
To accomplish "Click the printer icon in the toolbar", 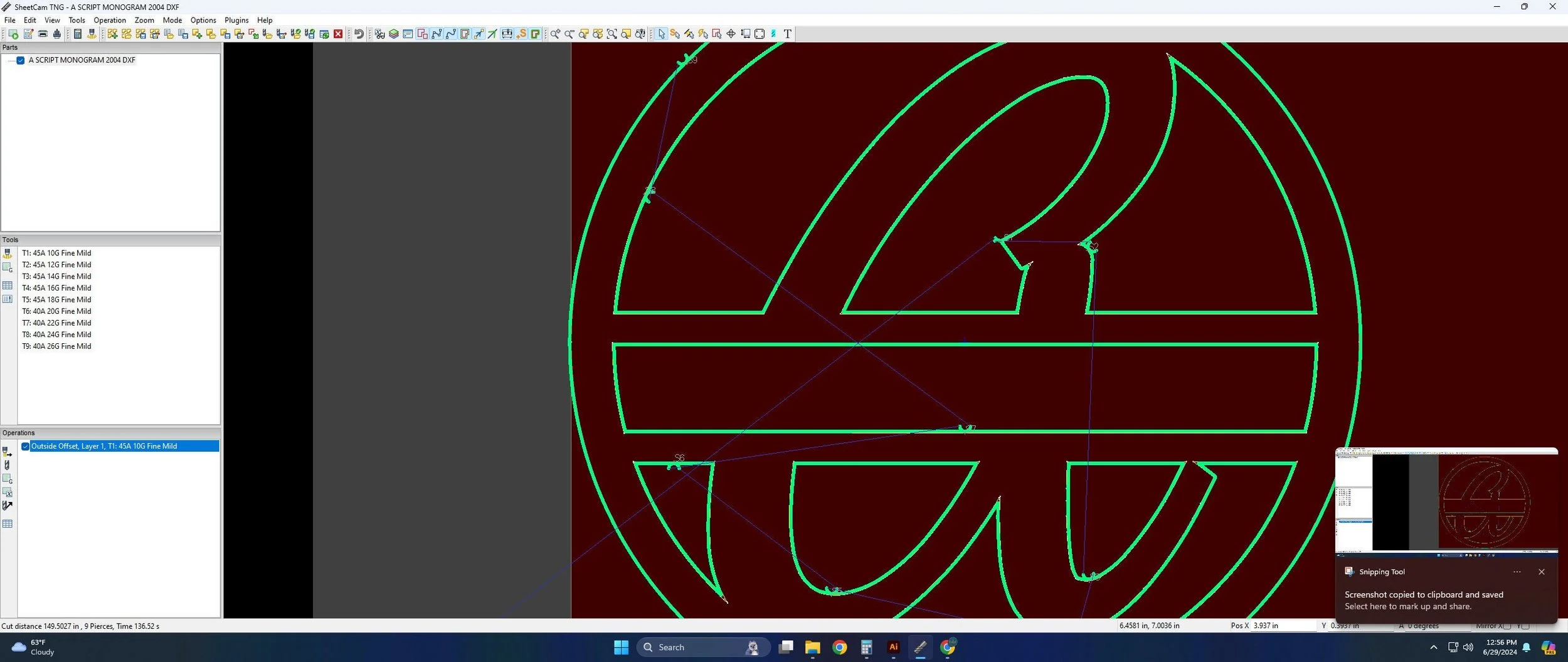I will tap(43, 34).
